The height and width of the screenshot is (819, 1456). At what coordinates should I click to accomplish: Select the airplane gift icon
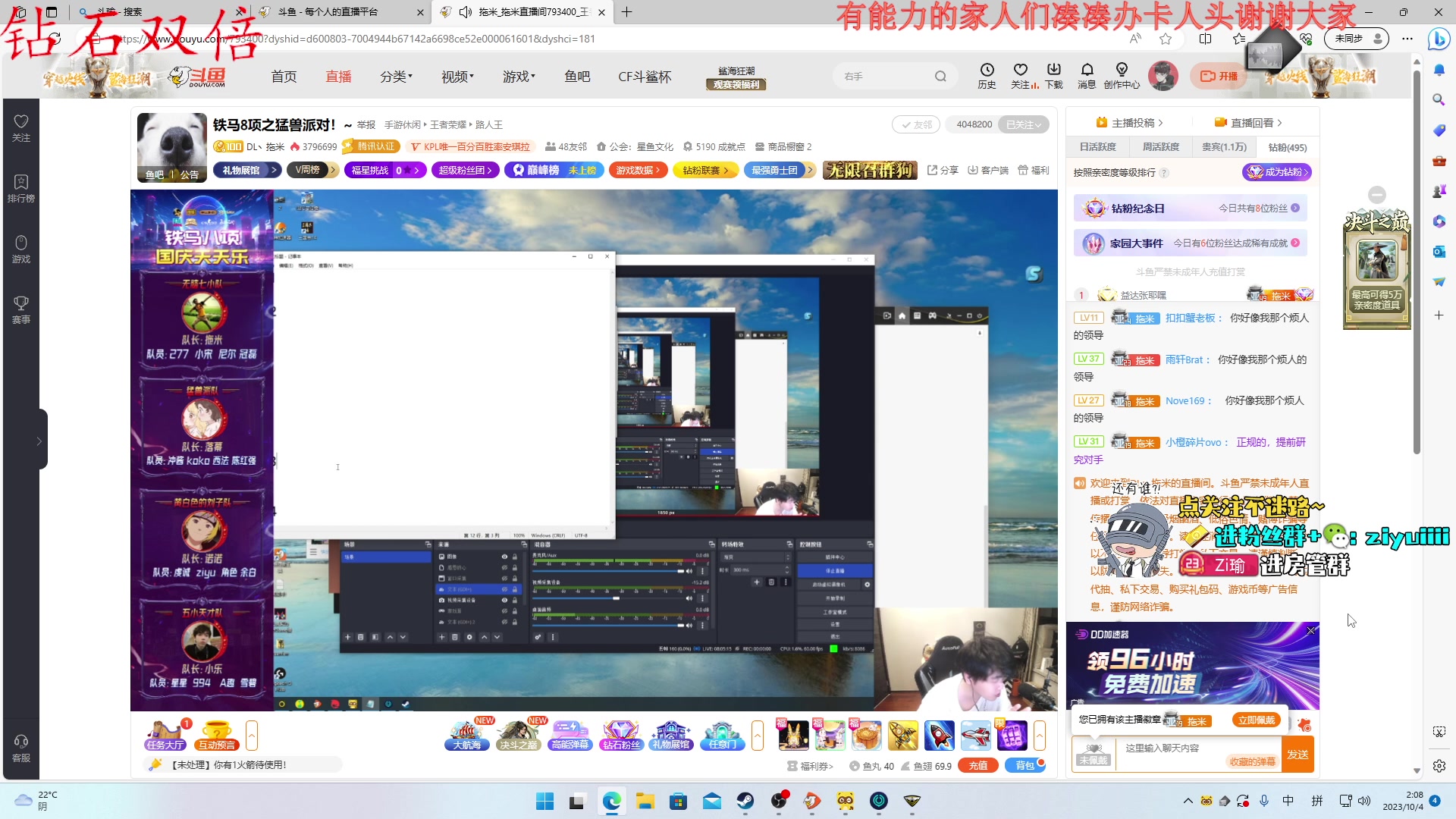tap(976, 735)
